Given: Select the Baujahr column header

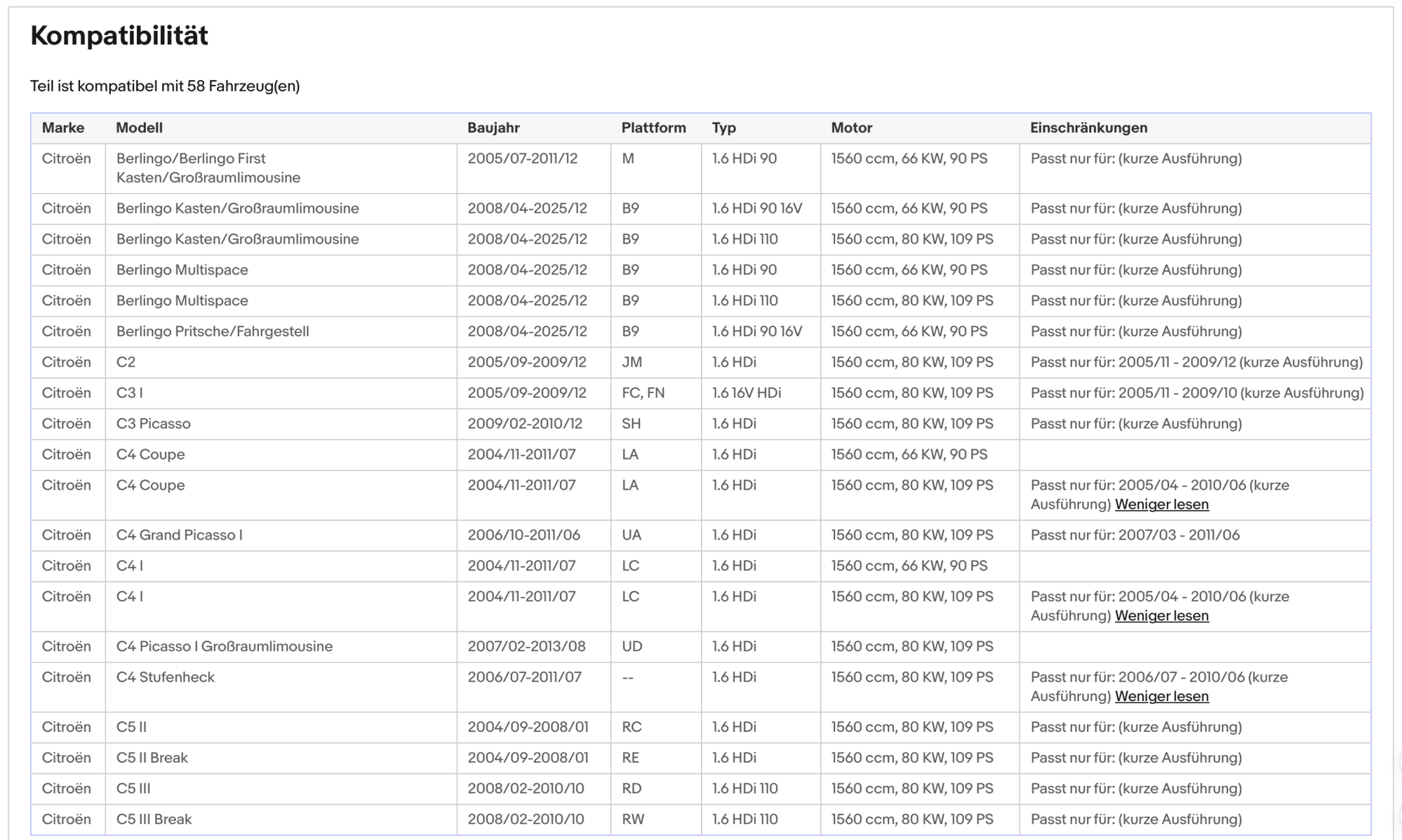Looking at the screenshot, I should (x=493, y=128).
